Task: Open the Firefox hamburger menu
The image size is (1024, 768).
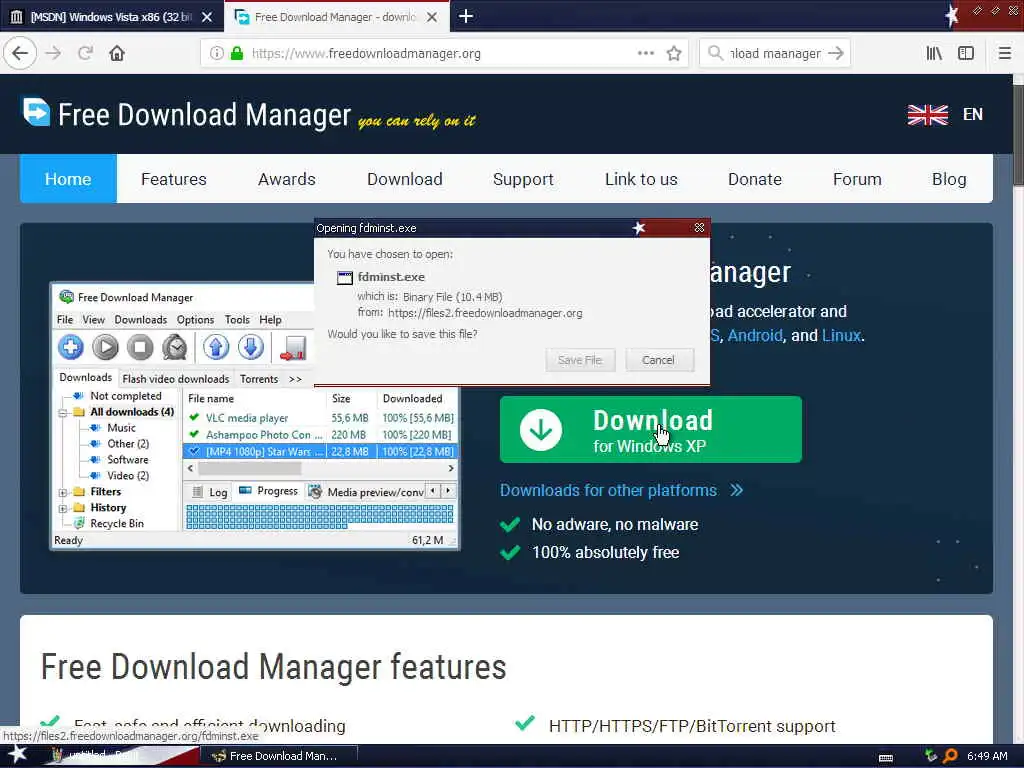Action: (1004, 53)
